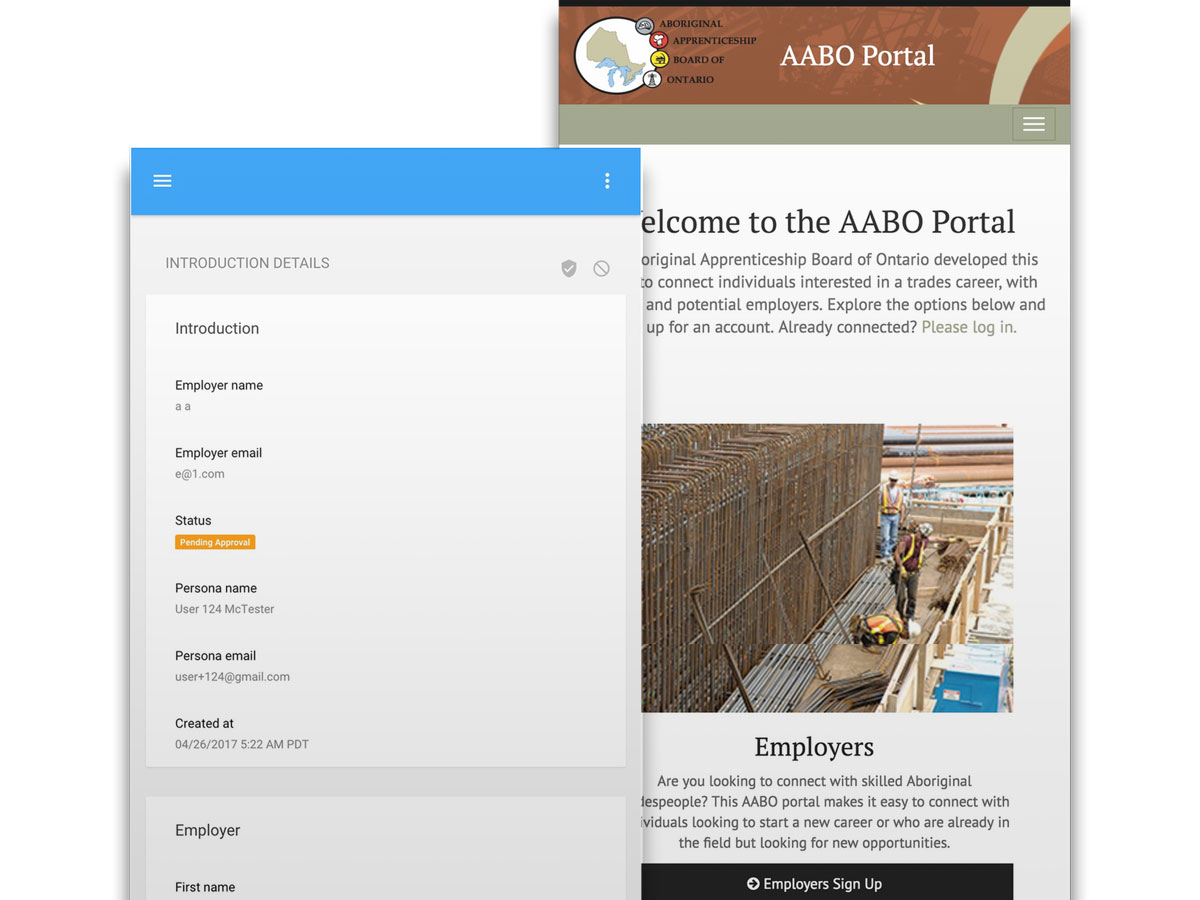Click the "Pending Approval" status badge

[215, 542]
